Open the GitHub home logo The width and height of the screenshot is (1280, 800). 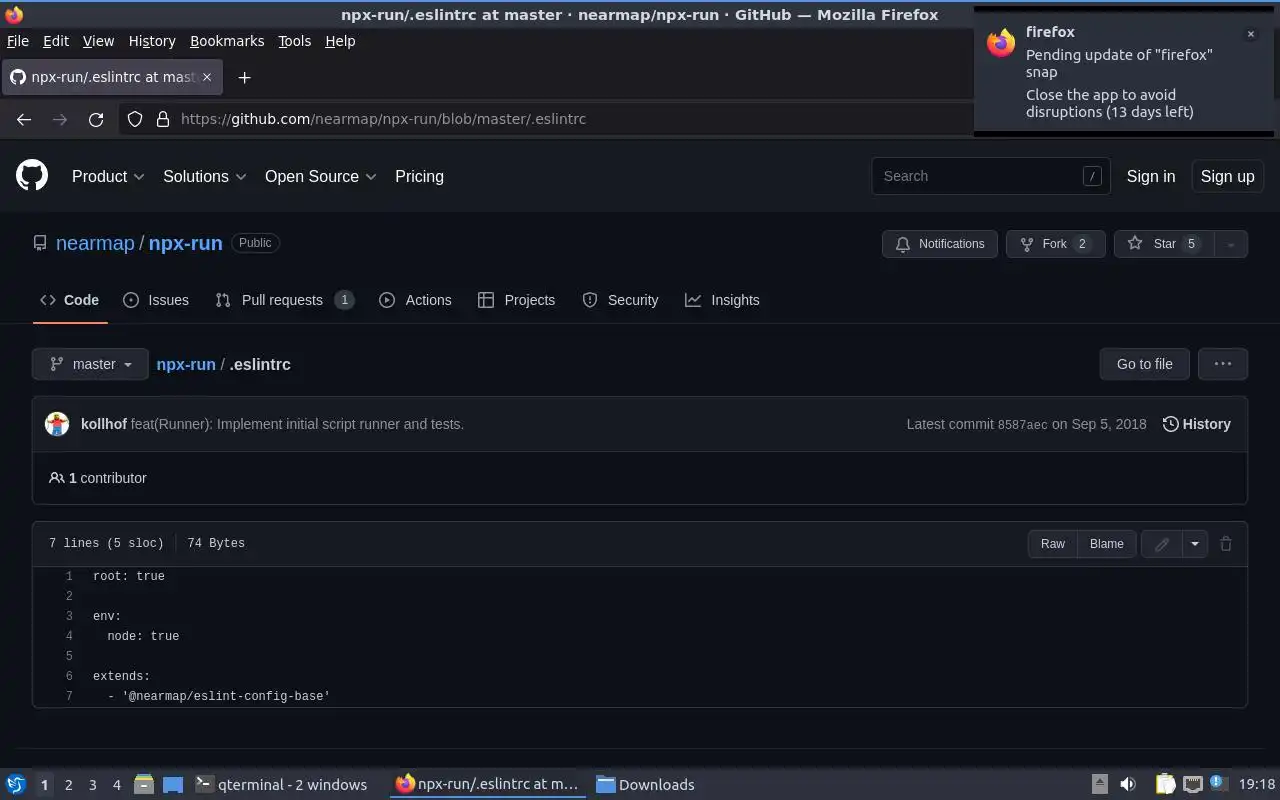32,176
